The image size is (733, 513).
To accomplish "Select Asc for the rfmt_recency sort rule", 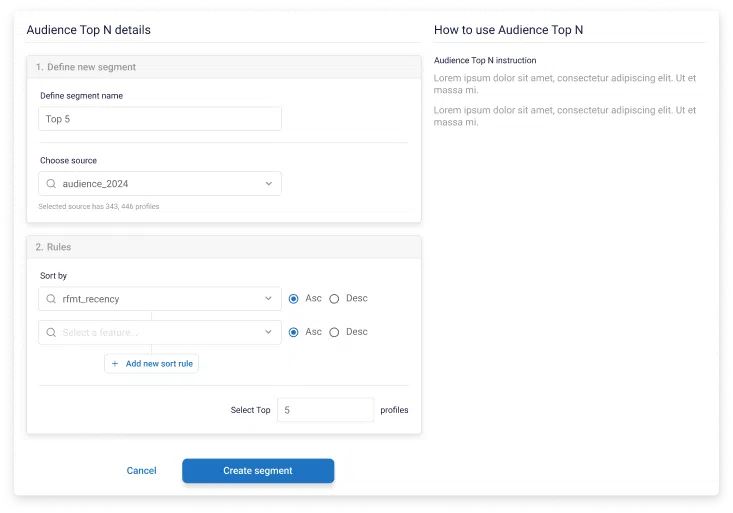I will click(x=294, y=298).
